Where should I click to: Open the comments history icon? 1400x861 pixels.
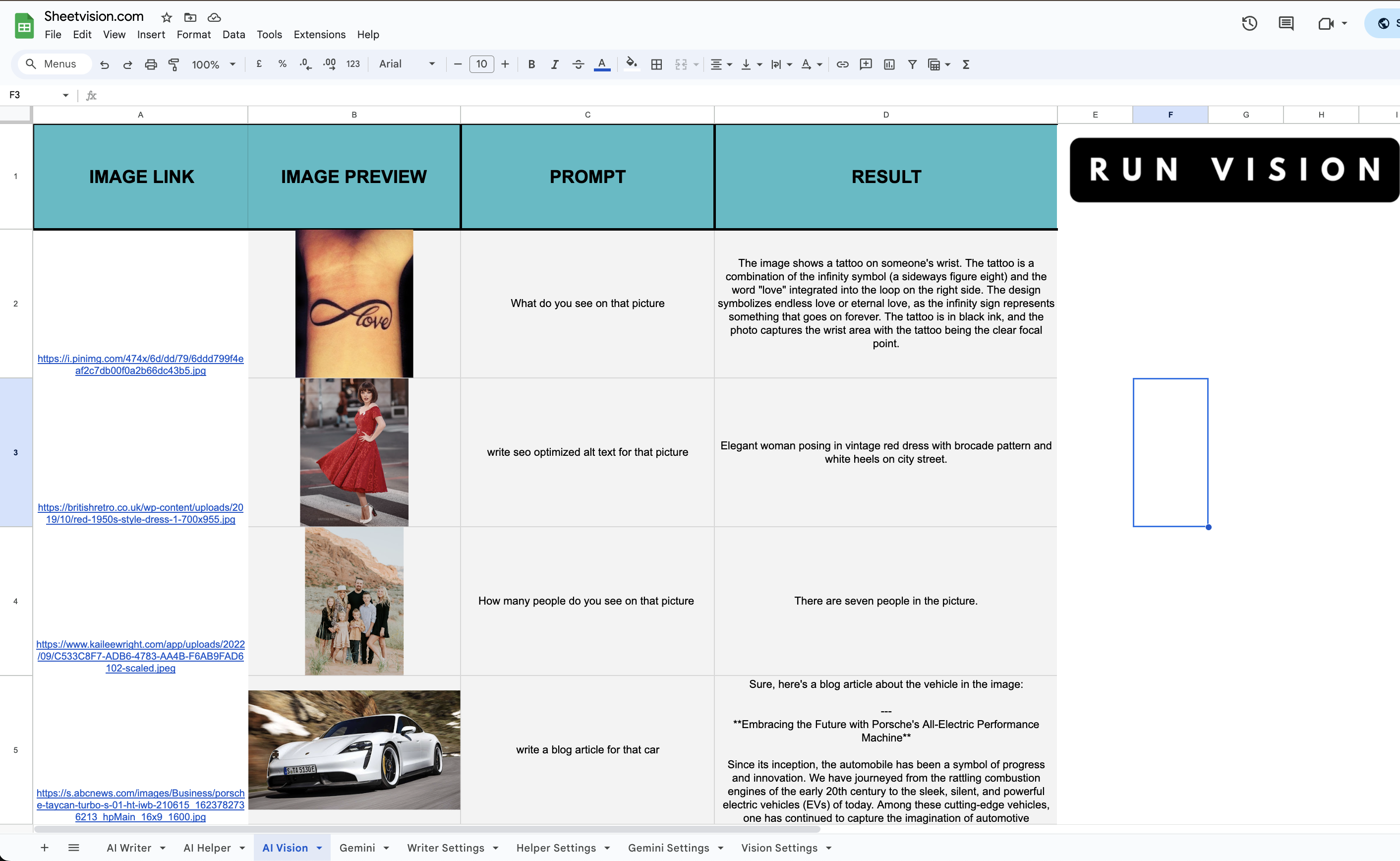[x=1285, y=23]
